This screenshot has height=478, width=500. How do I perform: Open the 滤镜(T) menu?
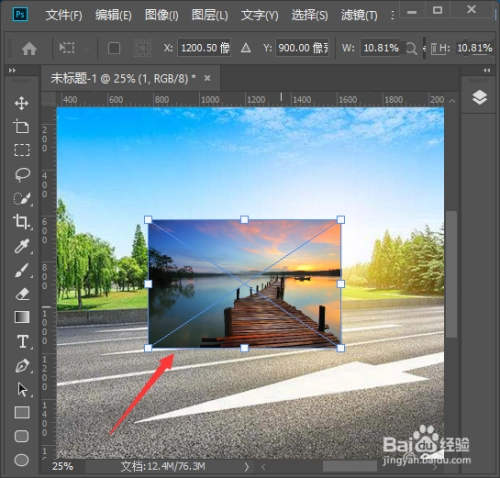click(359, 15)
